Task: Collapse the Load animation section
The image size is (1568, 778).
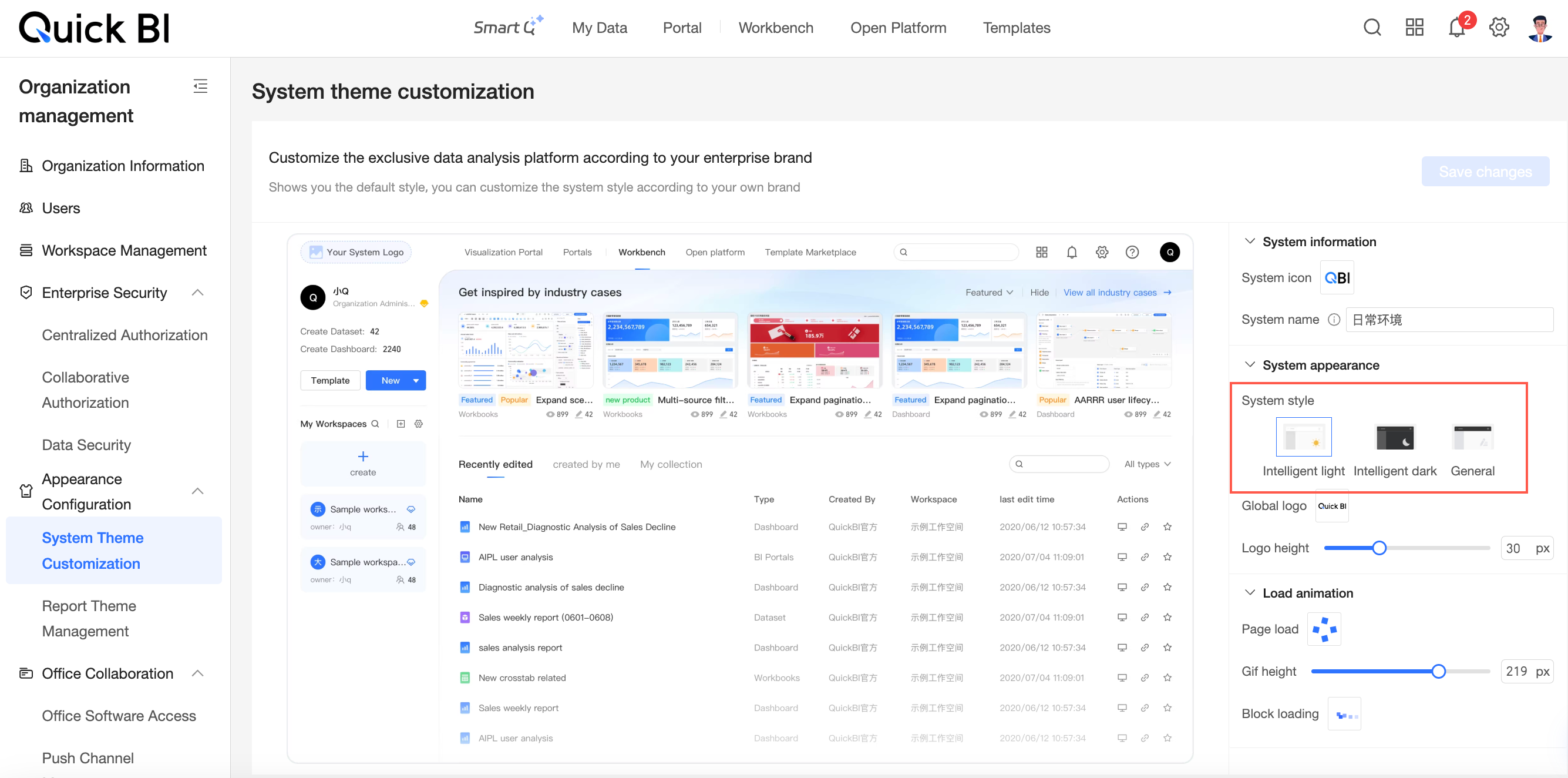Action: pos(1250,593)
